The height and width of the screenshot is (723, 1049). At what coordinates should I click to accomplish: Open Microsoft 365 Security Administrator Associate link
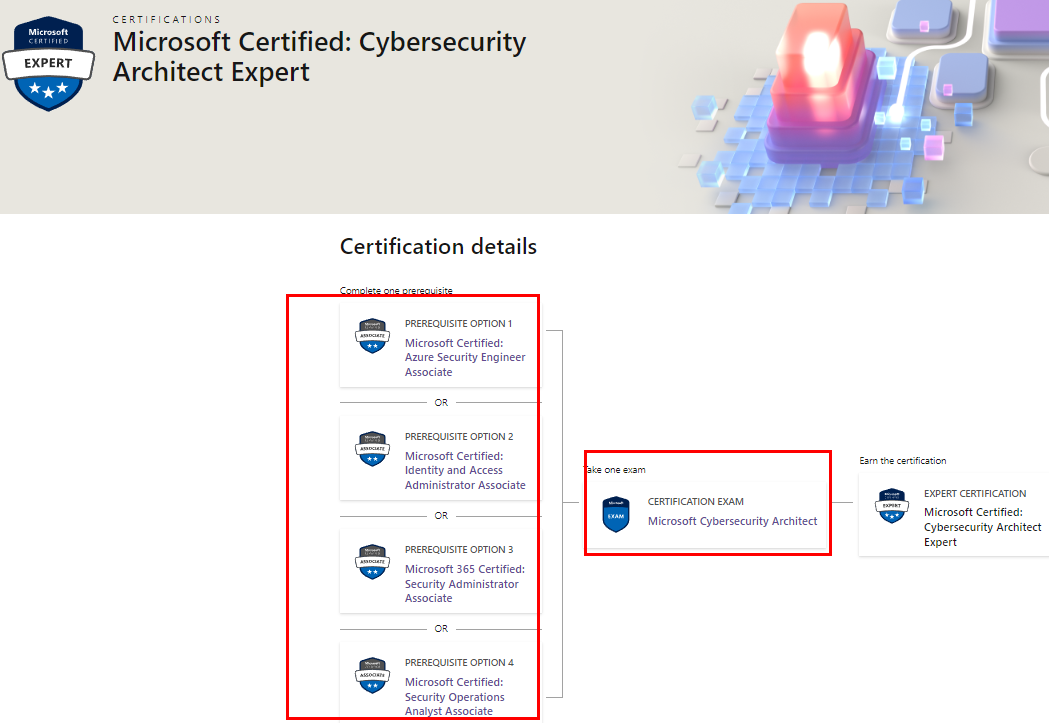(465, 583)
